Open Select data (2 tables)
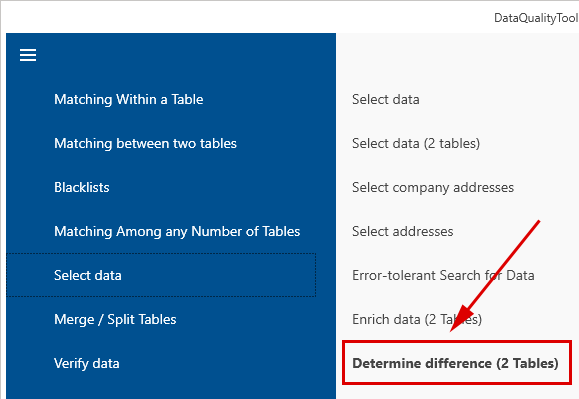The image size is (579, 399). [416, 143]
